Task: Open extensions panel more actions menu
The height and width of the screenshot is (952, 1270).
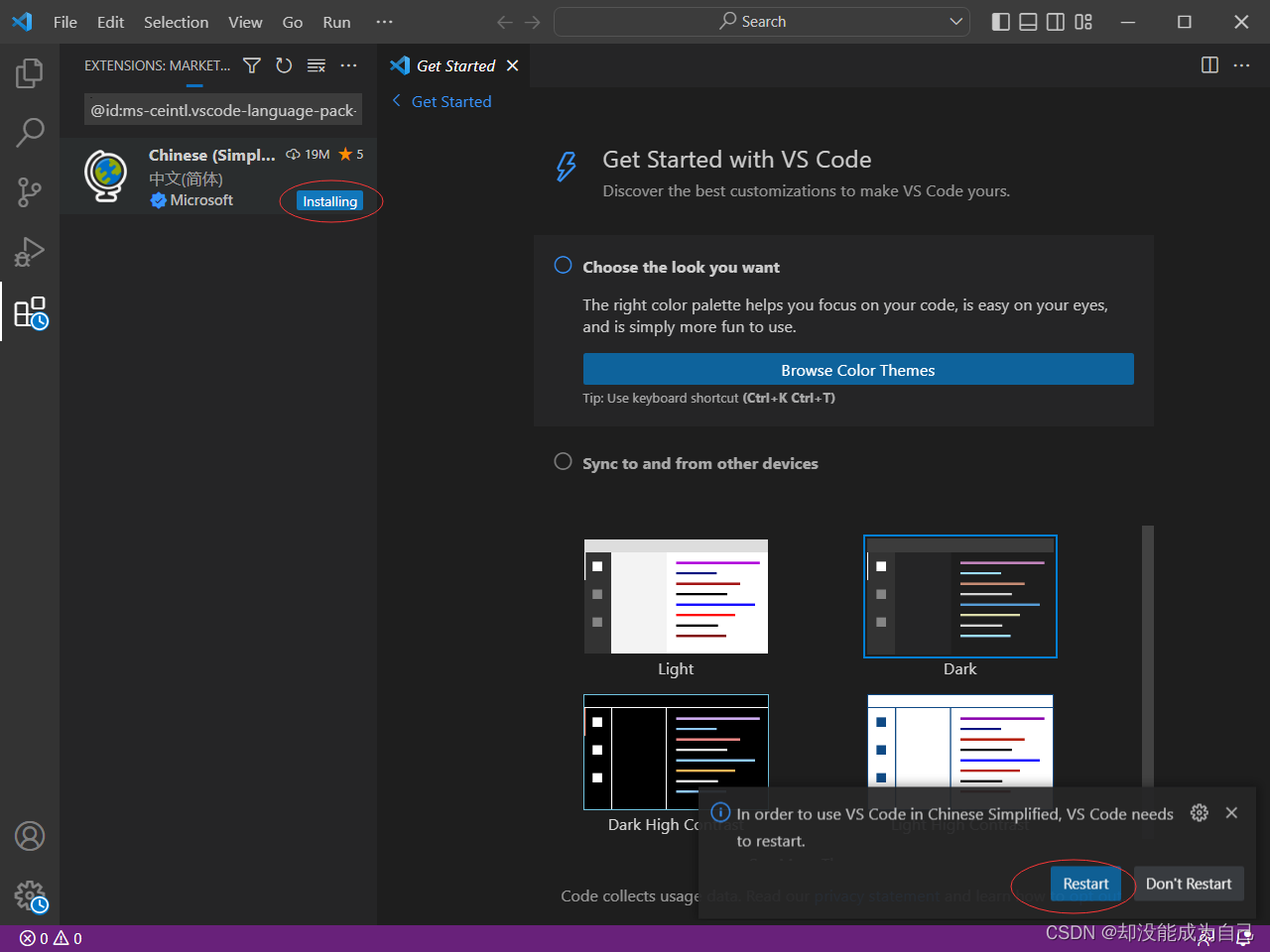Action: pyautogui.click(x=348, y=65)
